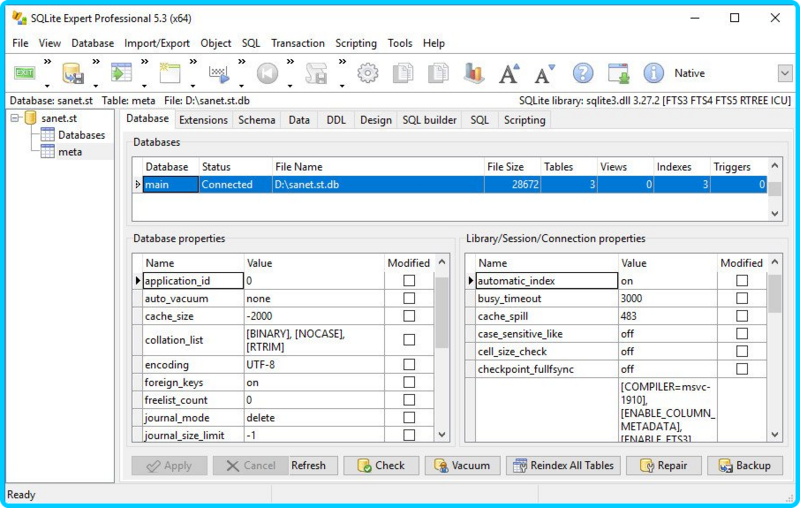Click the new window sparkle toolbar icon

pyautogui.click(x=170, y=73)
